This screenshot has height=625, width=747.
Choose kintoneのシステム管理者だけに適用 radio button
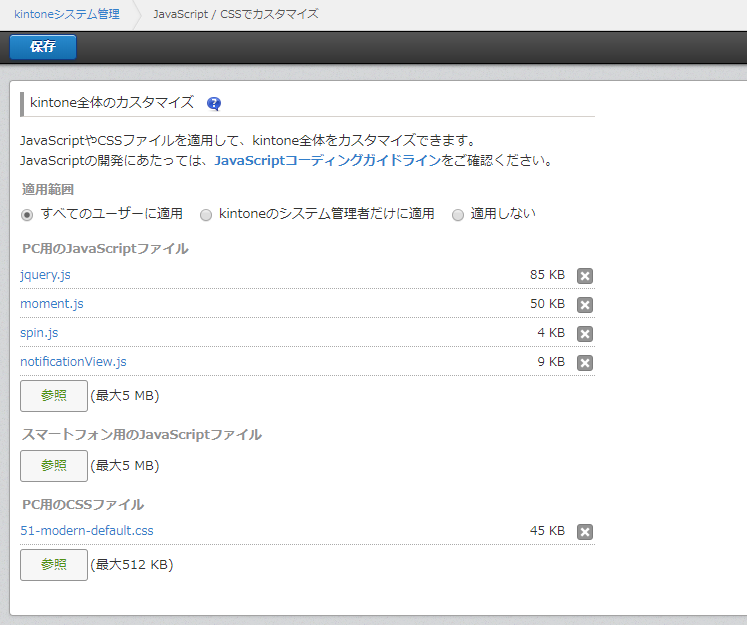click(206, 215)
